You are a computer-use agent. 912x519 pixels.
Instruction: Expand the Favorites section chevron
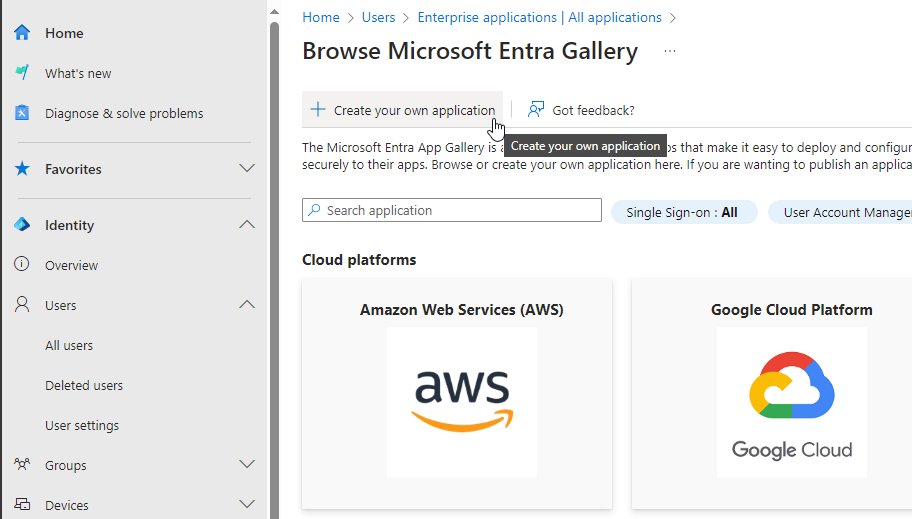coord(247,169)
